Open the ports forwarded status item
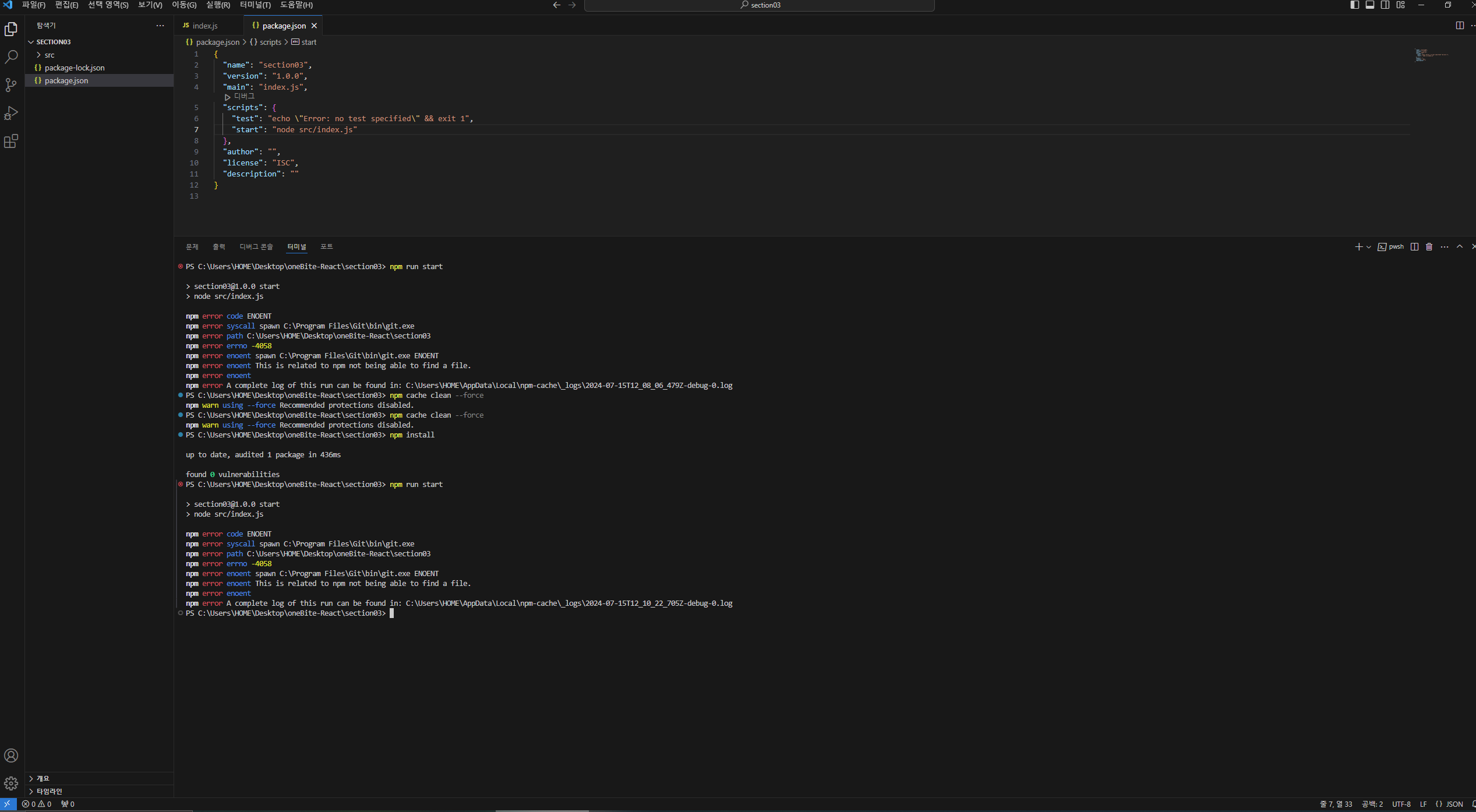Viewport: 1476px width, 812px height. (x=68, y=804)
